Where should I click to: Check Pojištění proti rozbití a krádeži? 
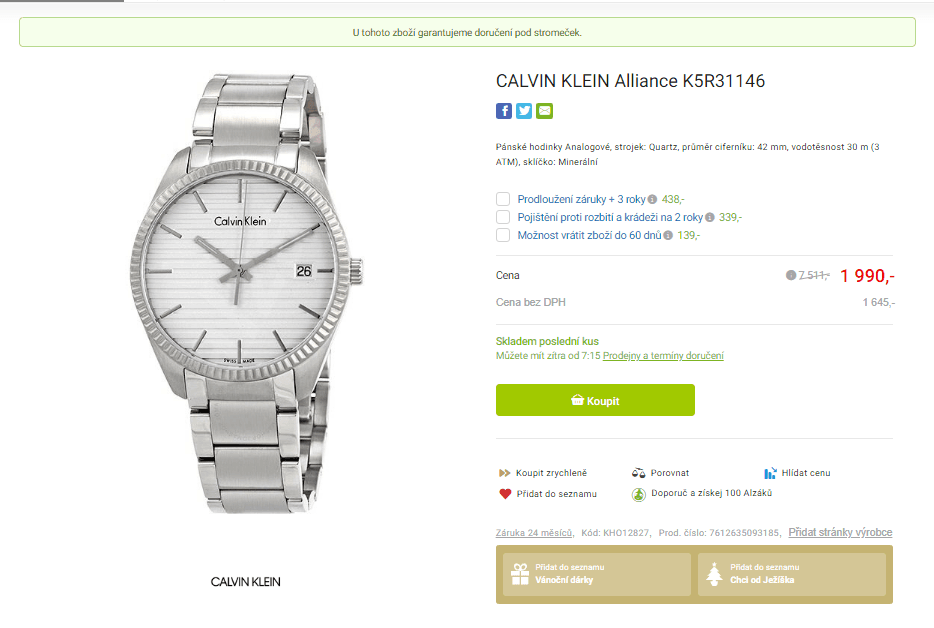coord(503,217)
